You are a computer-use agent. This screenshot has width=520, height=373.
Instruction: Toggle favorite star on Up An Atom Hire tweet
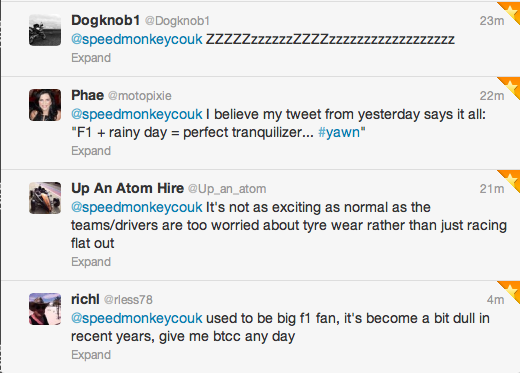tap(512, 179)
